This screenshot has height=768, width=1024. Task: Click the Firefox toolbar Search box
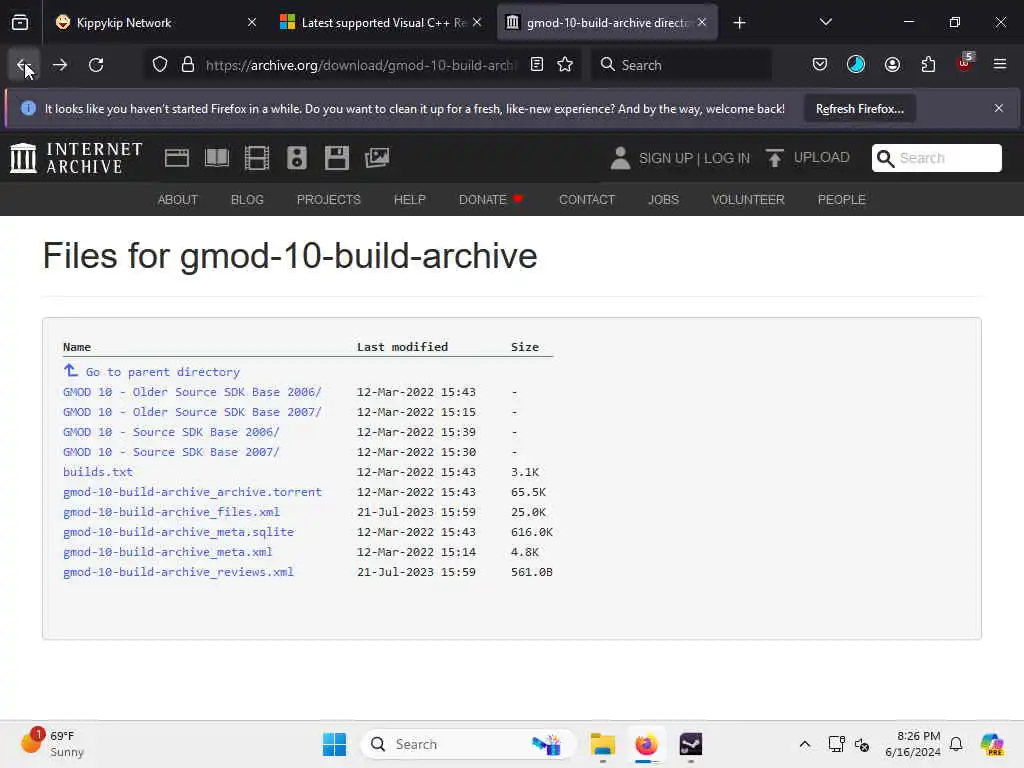coord(681,65)
